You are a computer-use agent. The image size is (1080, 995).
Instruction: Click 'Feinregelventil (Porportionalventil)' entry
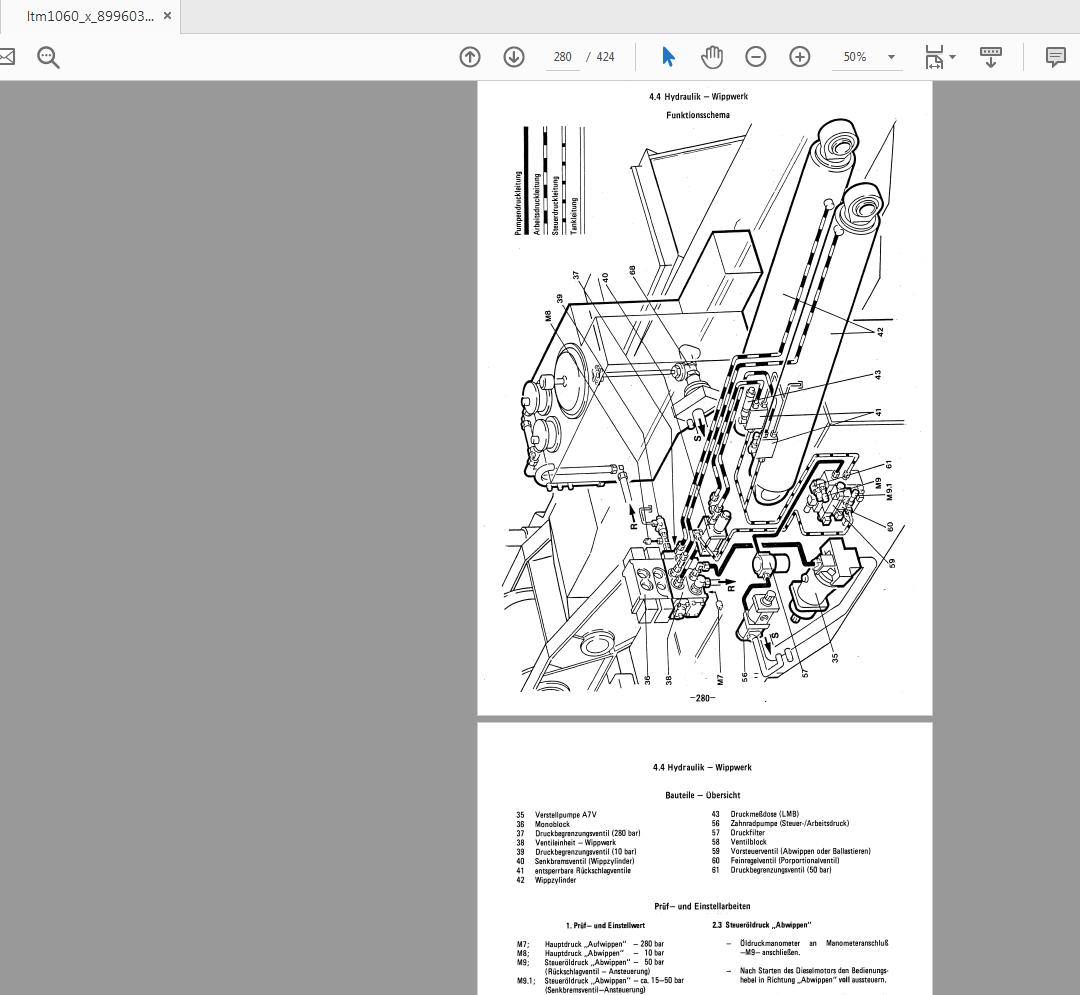tap(785, 861)
